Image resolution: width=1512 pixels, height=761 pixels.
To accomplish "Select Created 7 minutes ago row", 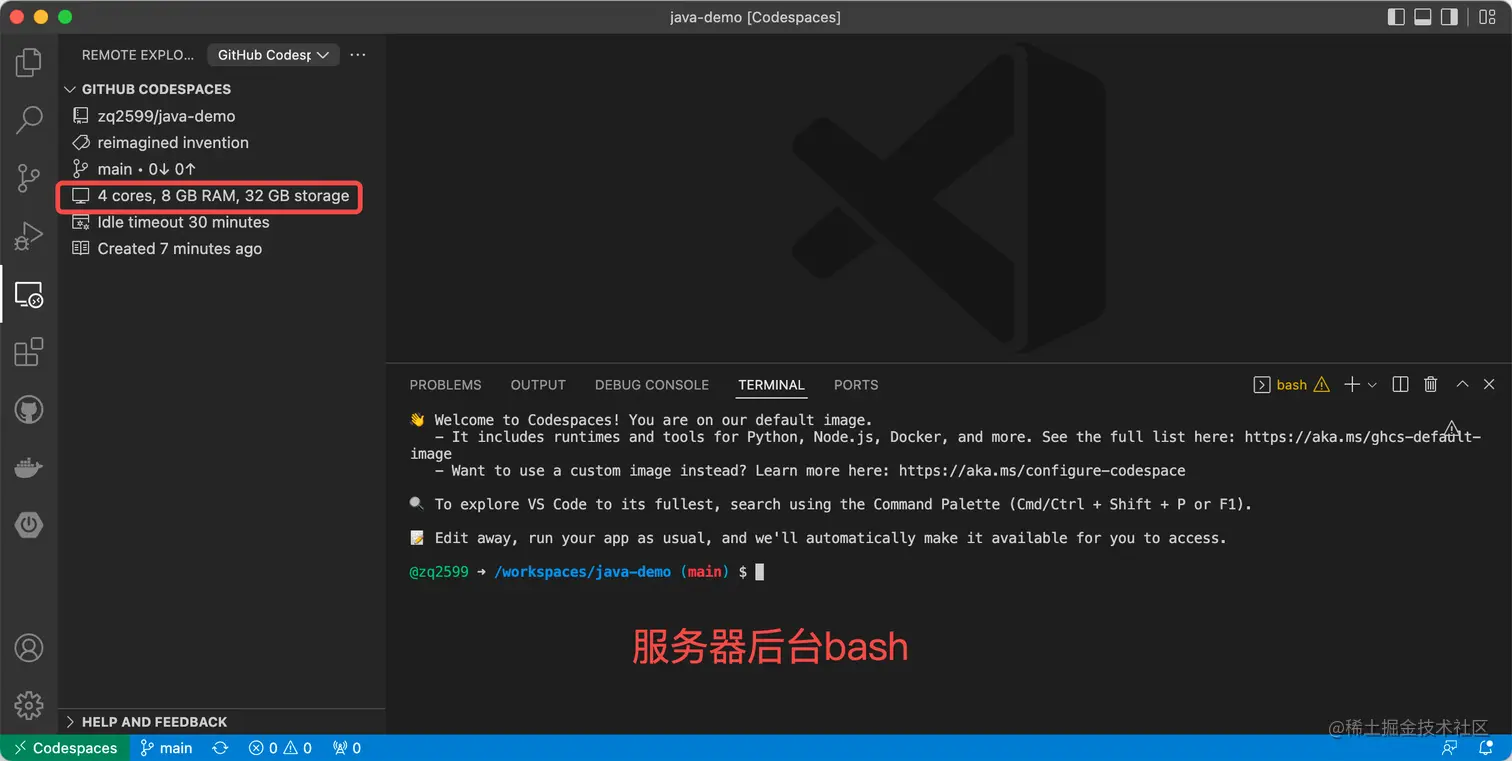I will (222, 248).
